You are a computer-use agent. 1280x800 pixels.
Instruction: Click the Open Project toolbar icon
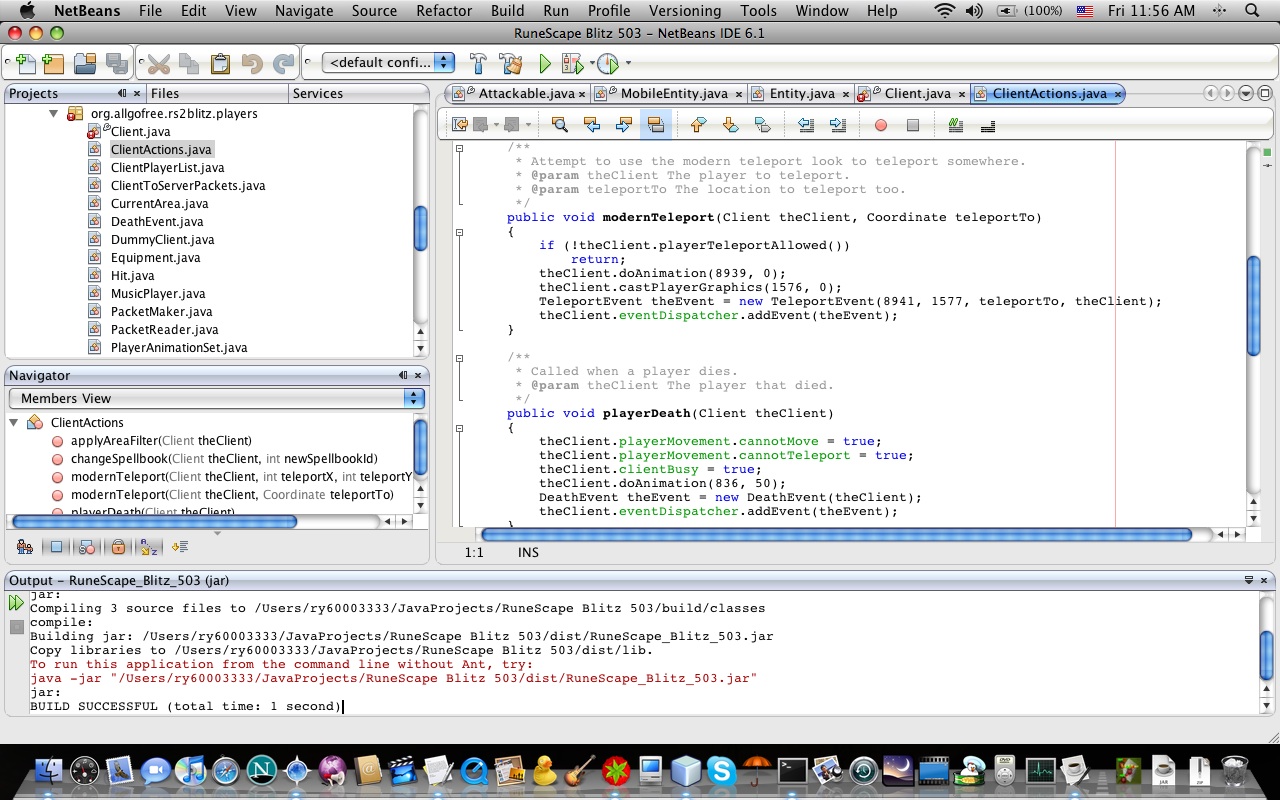(85, 64)
